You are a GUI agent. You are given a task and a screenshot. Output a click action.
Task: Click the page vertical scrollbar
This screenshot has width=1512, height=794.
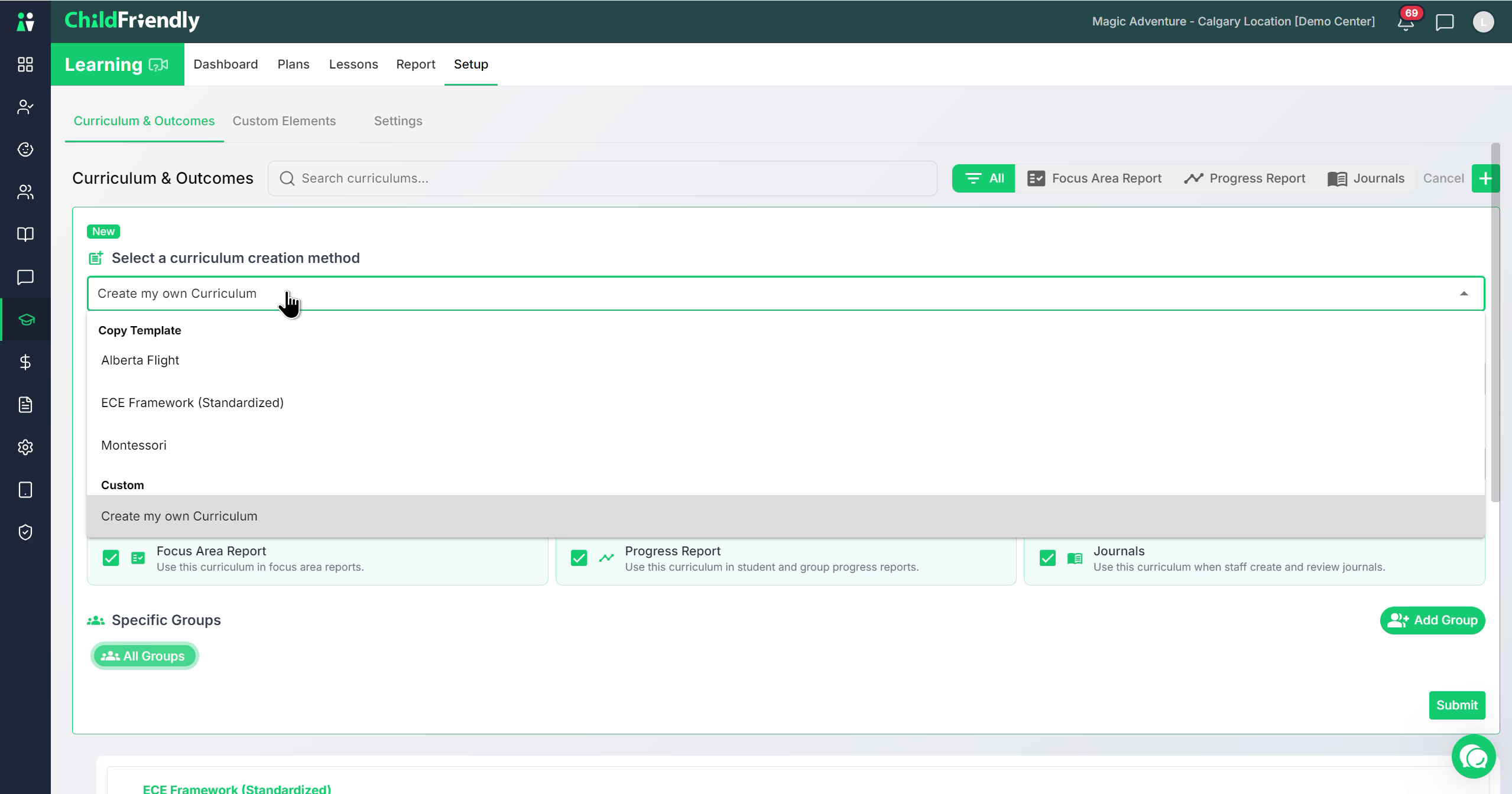click(1495, 322)
